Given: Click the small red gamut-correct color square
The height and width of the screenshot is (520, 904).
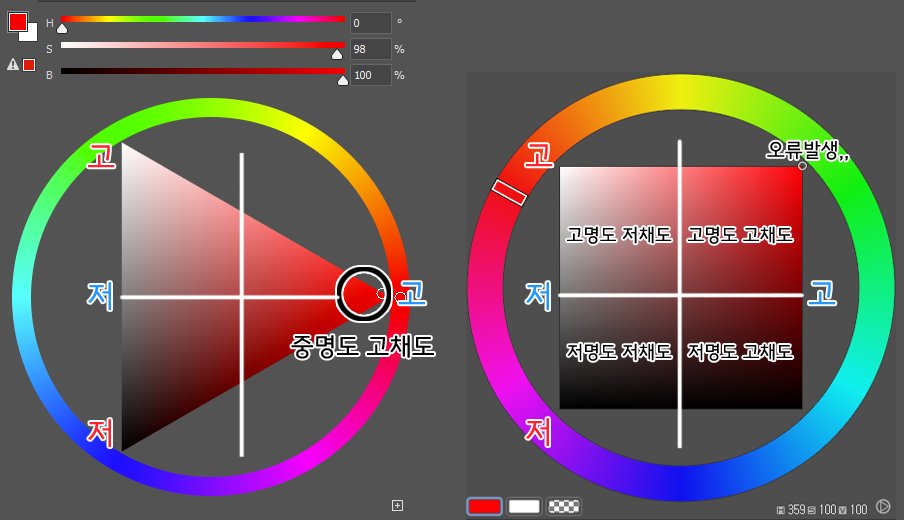Looking at the screenshot, I should pyautogui.click(x=29, y=65).
